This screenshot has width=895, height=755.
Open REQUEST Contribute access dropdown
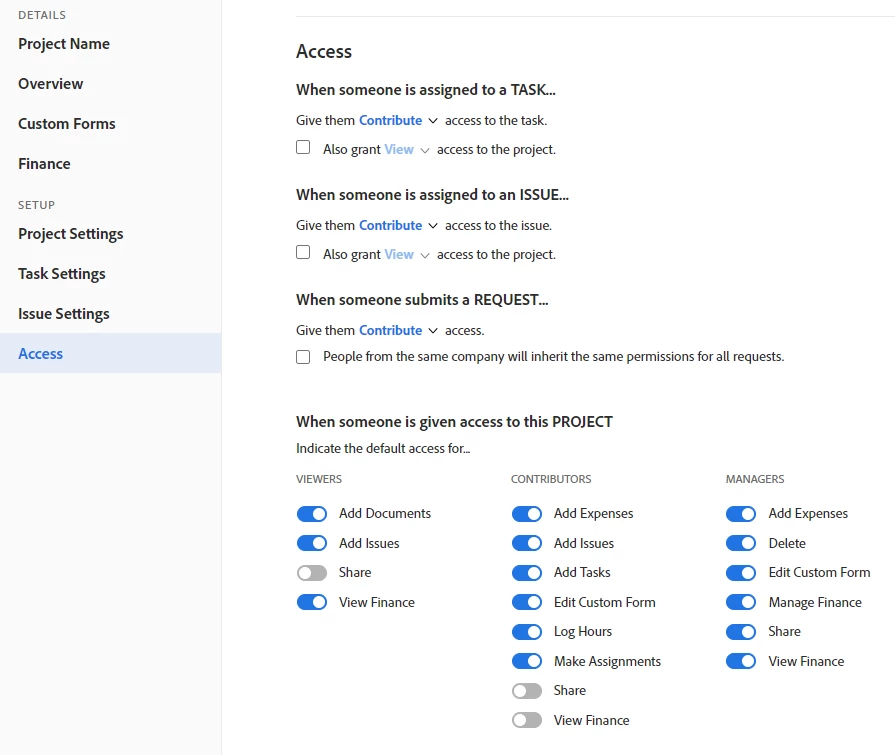click(x=398, y=330)
